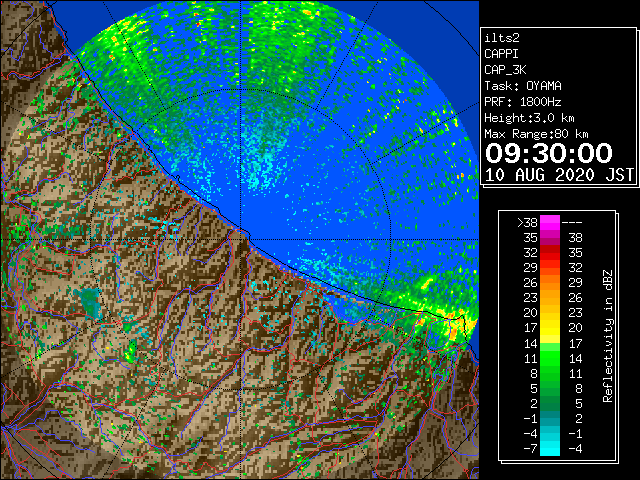Click the red 32 dBZ legend color
The width and height of the screenshot is (640, 480).
[550, 253]
